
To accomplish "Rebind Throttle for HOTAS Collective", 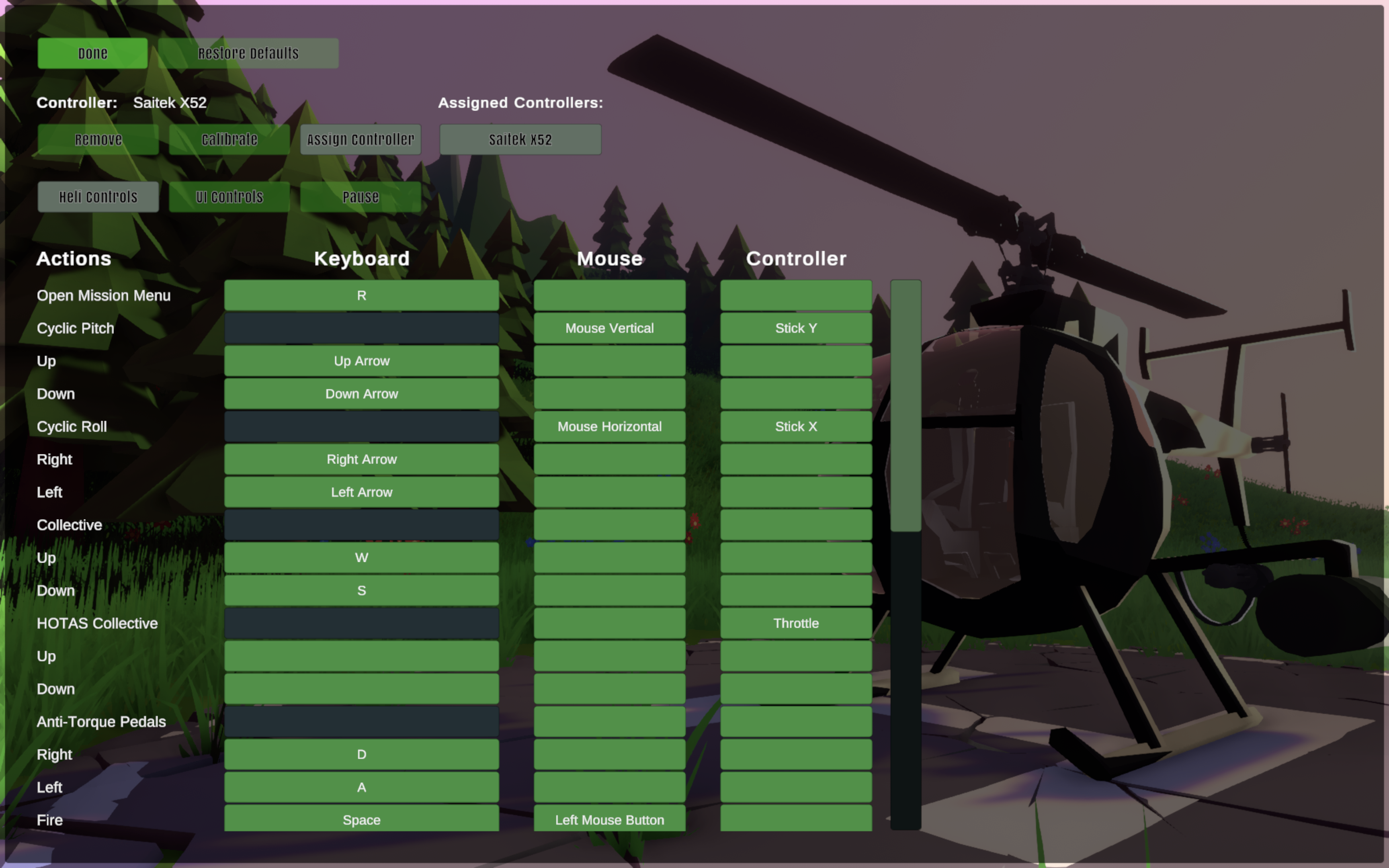I will point(795,623).
